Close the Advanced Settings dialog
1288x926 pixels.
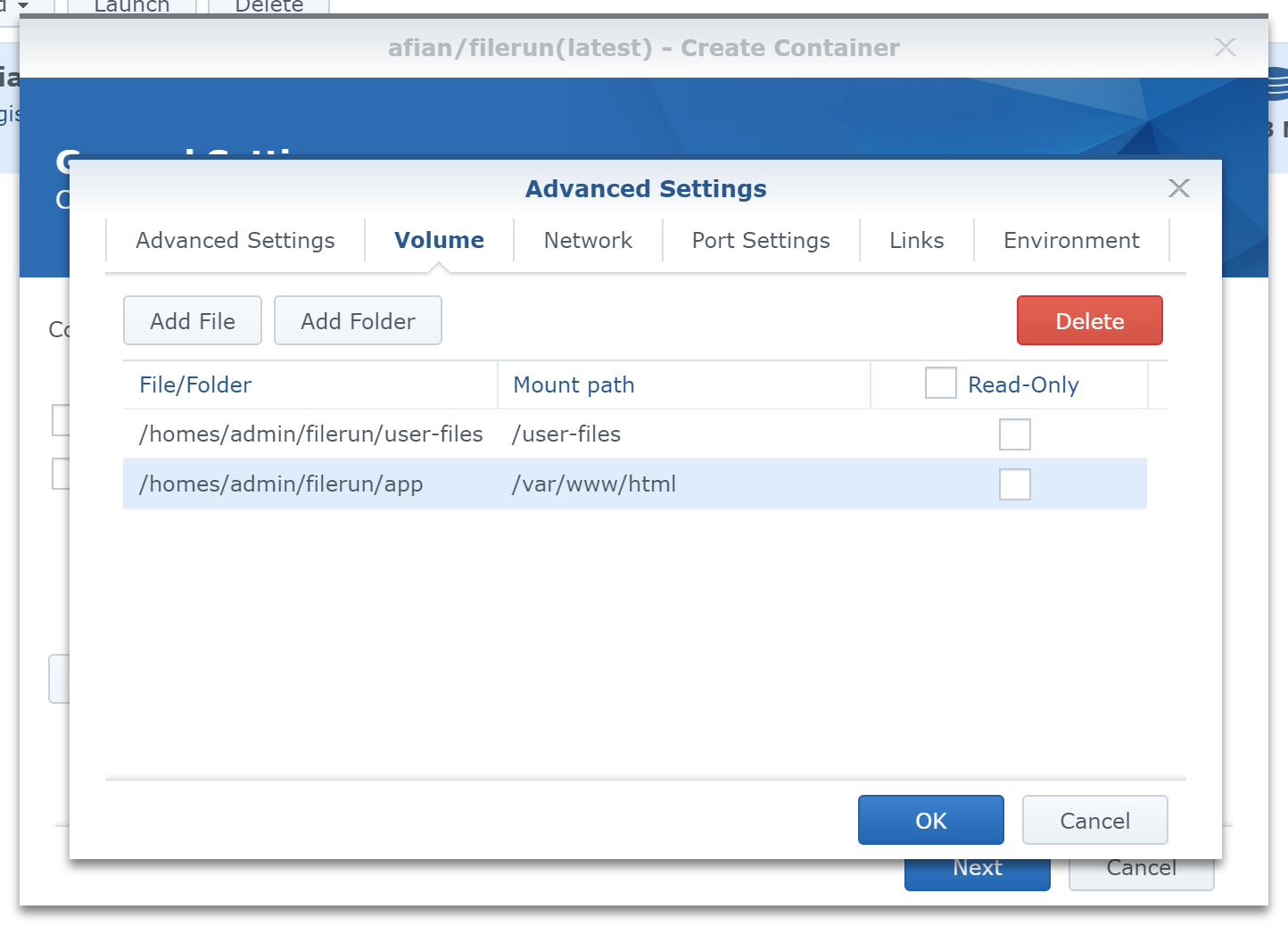pos(1178,188)
